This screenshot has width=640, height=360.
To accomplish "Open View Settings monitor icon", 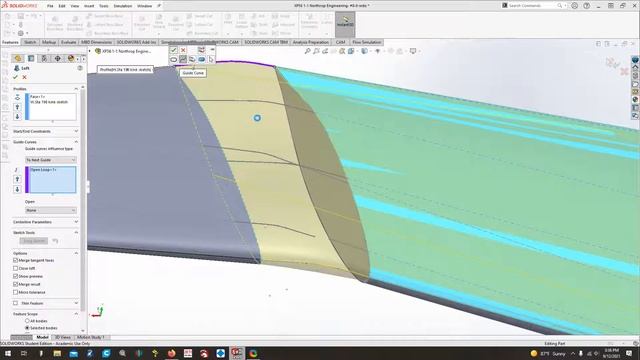I will click(x=413, y=51).
